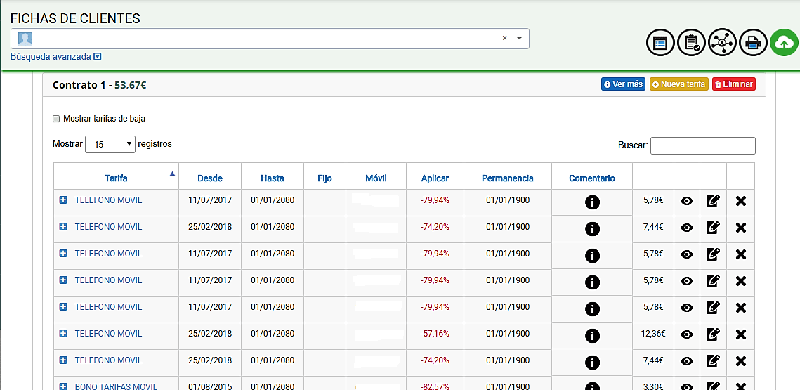Click the clipboard checklist round icon

coord(691,43)
